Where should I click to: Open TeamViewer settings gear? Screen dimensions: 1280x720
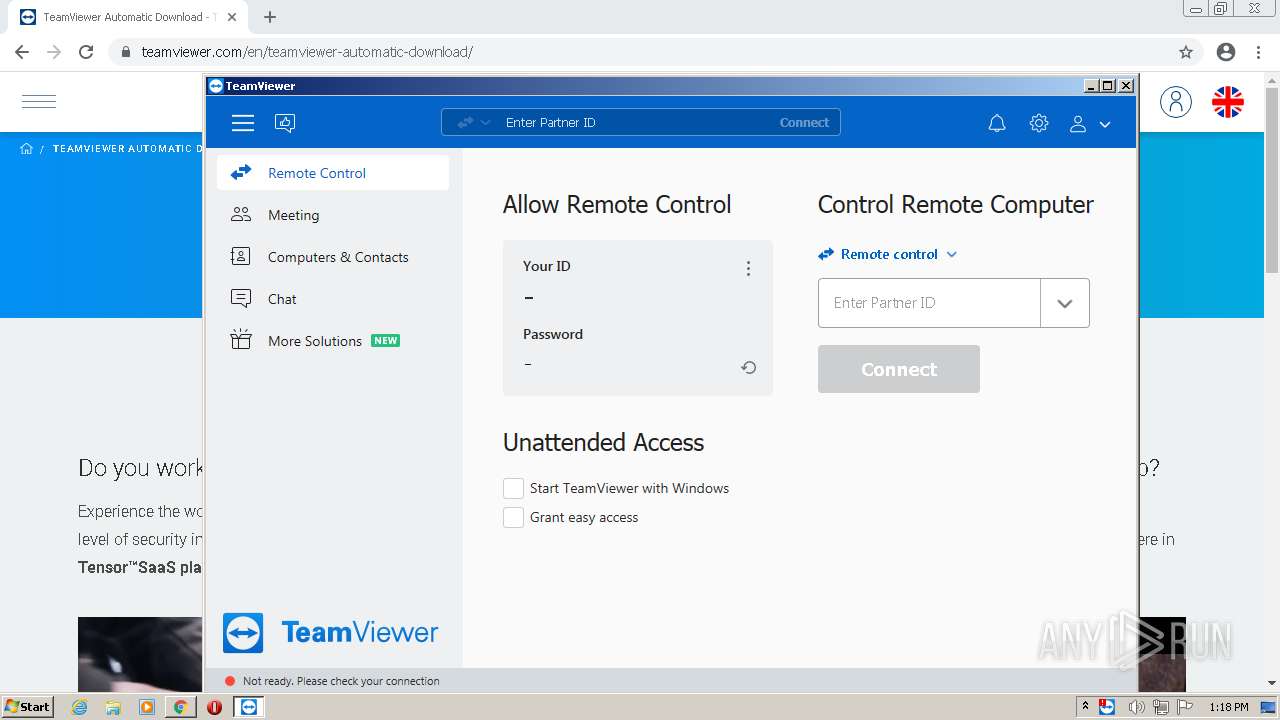coord(1039,123)
